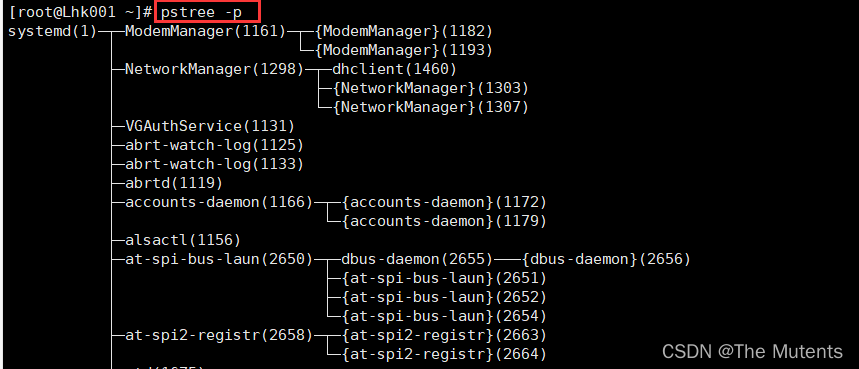This screenshot has height=369, width=859.
Task: Select accounts-daemon(1166) parent process
Action: tap(219, 203)
